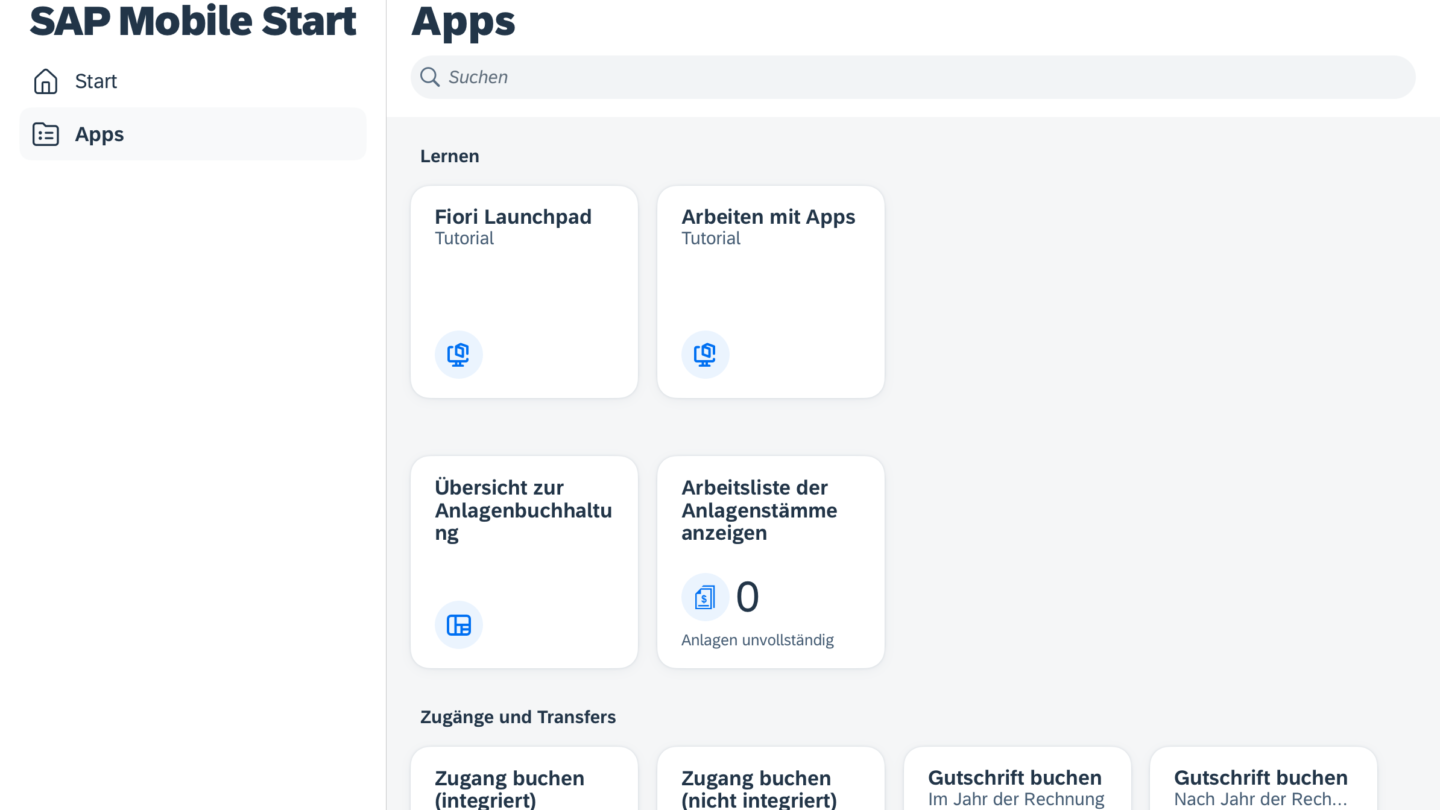
Task: Click the Arbeiten mit Apps tutorial icon
Action: click(705, 354)
